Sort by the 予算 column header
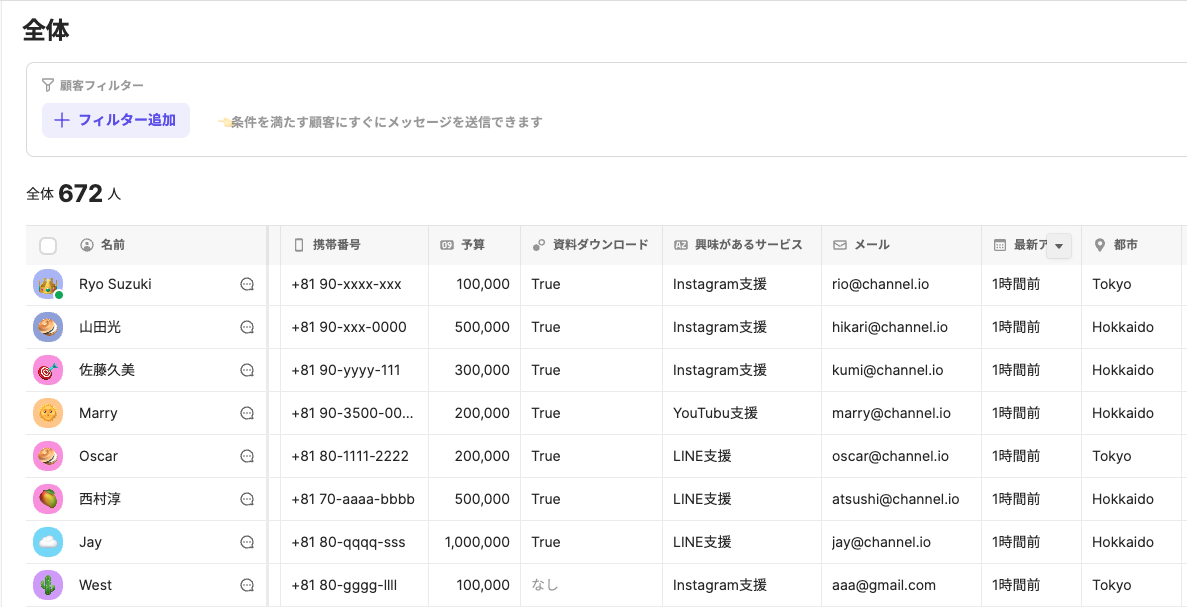Image resolution: width=1187 pixels, height=607 pixels. click(472, 245)
